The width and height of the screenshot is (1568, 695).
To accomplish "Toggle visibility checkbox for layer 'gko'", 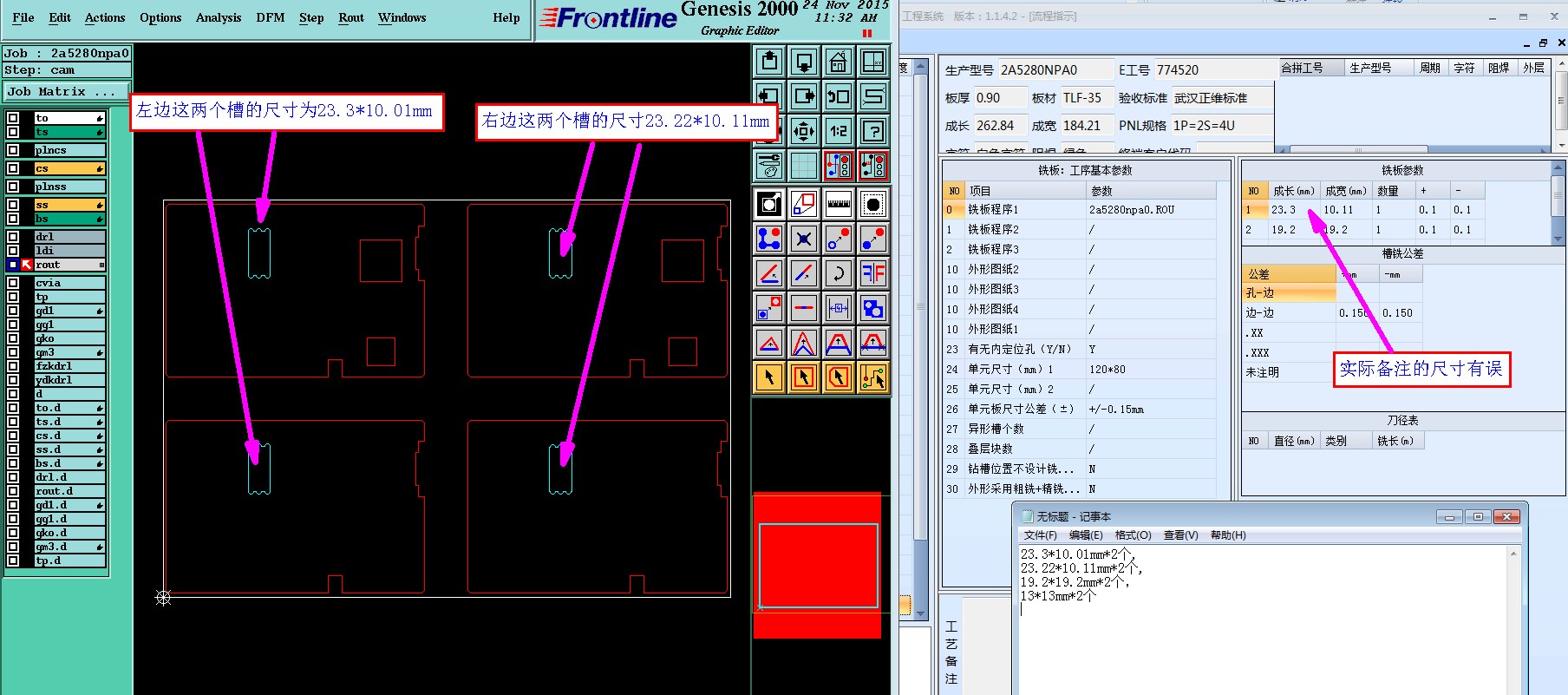I will click(13, 338).
